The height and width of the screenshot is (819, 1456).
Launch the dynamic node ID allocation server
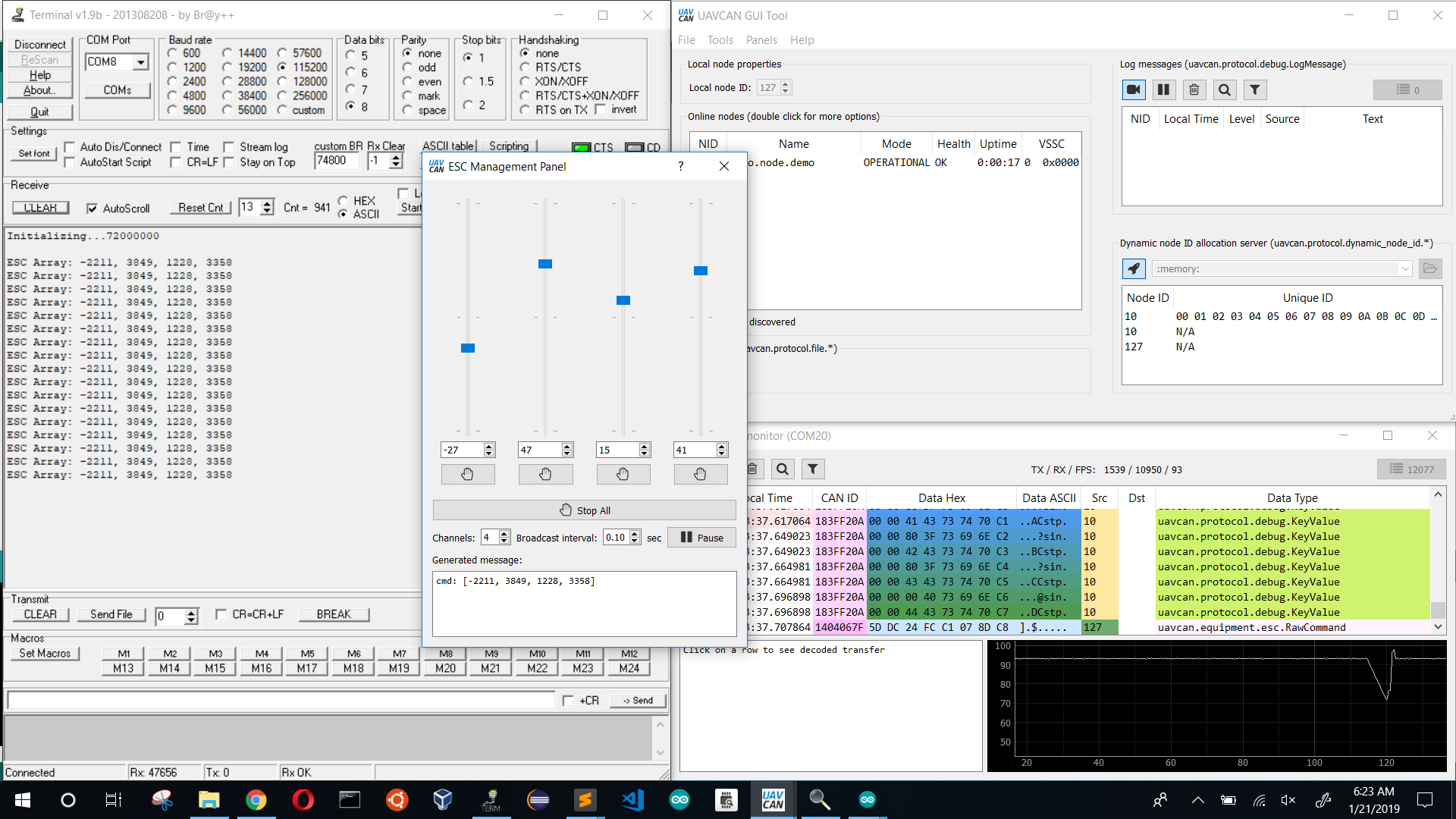click(1133, 268)
